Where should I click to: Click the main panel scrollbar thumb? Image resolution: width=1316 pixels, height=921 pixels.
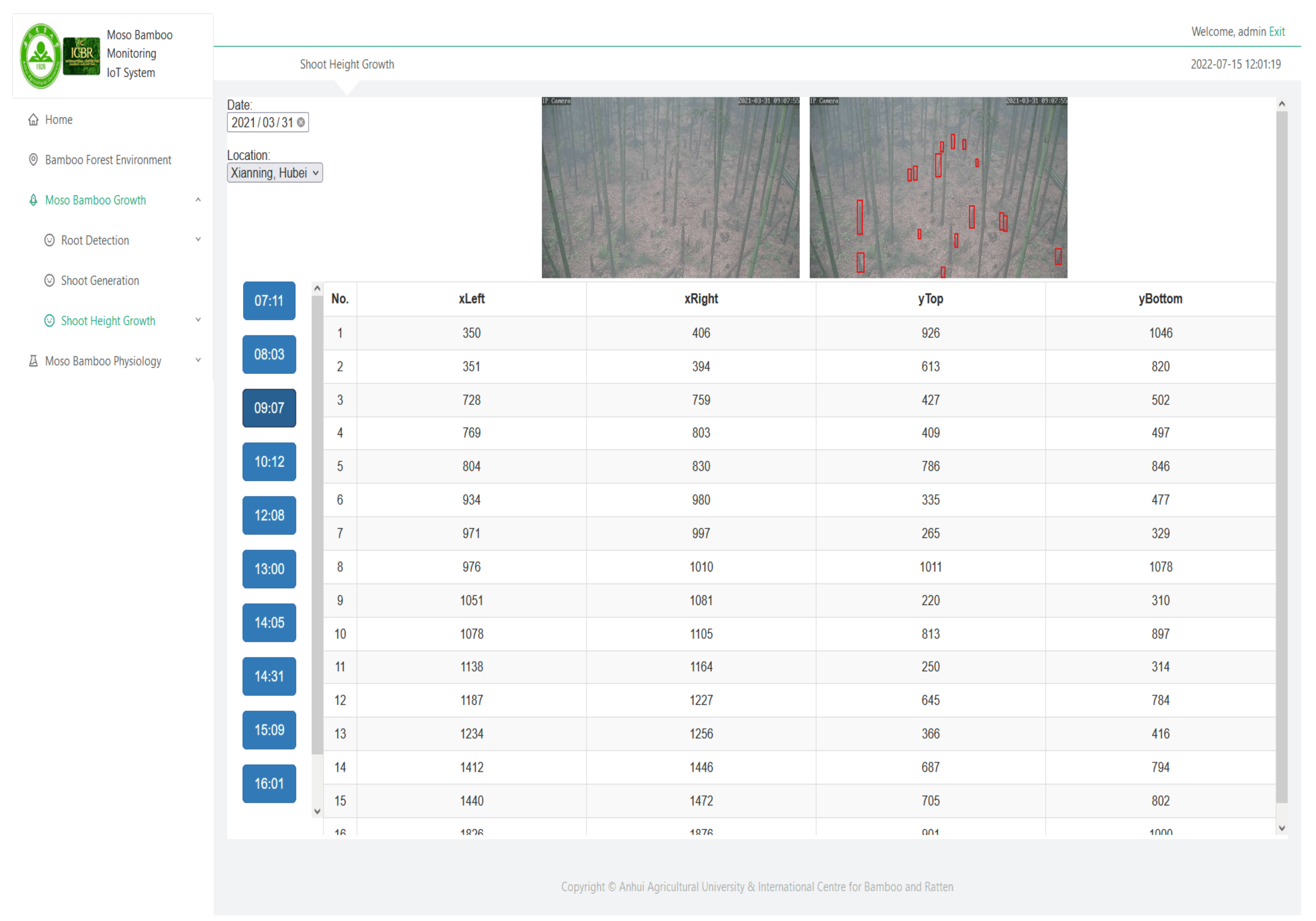[x=1281, y=457]
